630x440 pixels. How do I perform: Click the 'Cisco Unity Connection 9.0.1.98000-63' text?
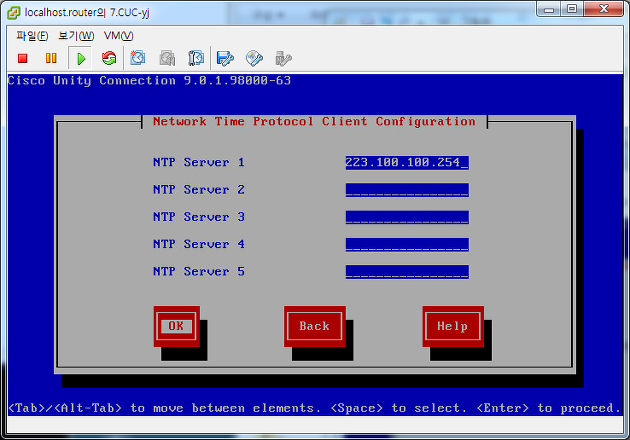pos(149,81)
